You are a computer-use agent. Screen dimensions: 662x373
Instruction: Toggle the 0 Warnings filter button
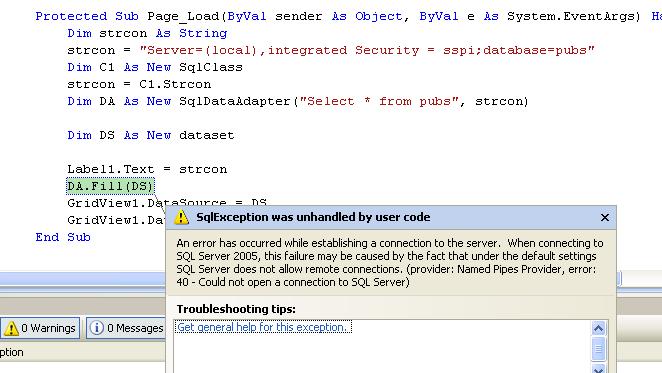41,328
